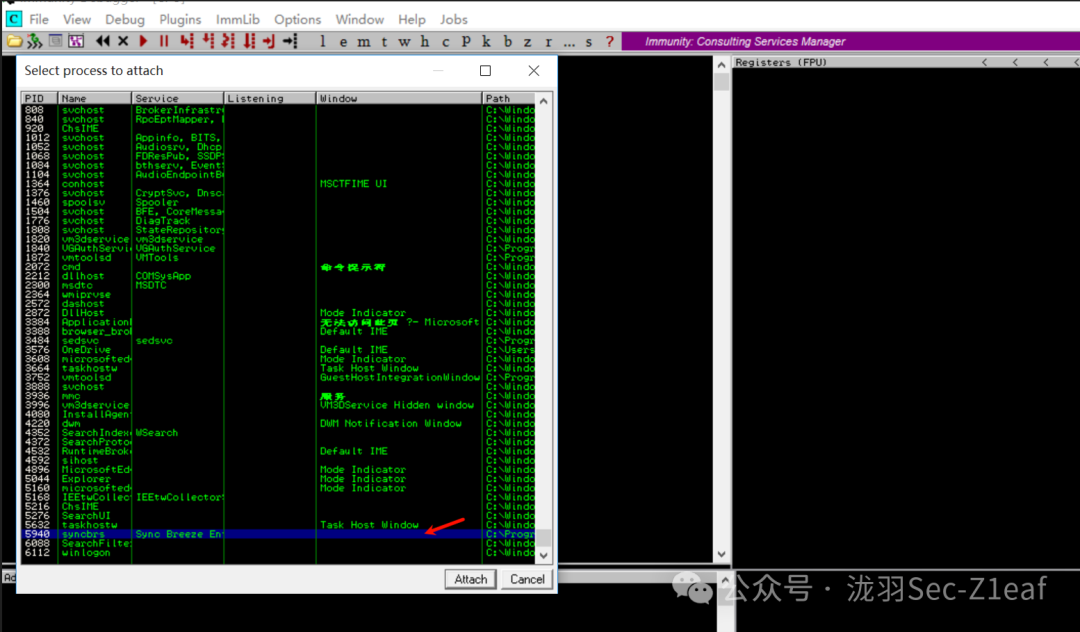The height and width of the screenshot is (632, 1080).
Task: Open the Debug menu
Action: 125,19
